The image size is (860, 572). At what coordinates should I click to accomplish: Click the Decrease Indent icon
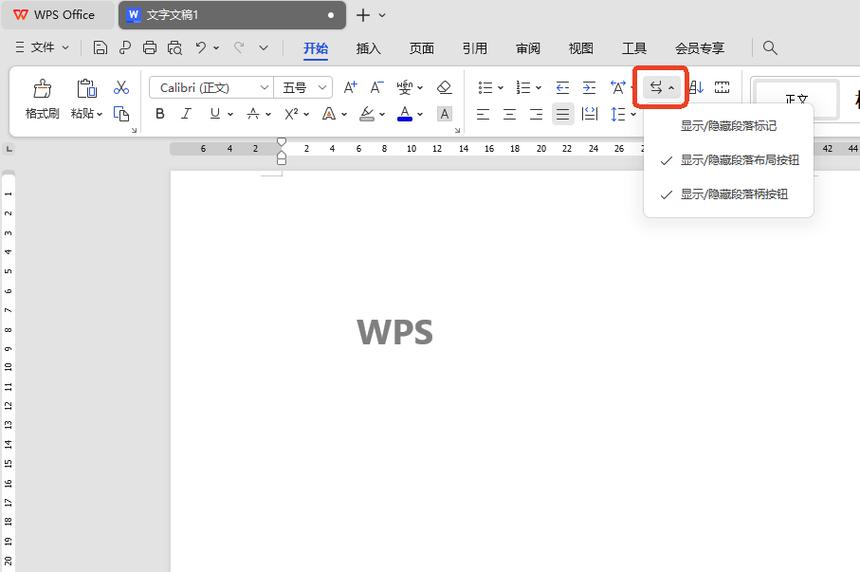tap(562, 87)
